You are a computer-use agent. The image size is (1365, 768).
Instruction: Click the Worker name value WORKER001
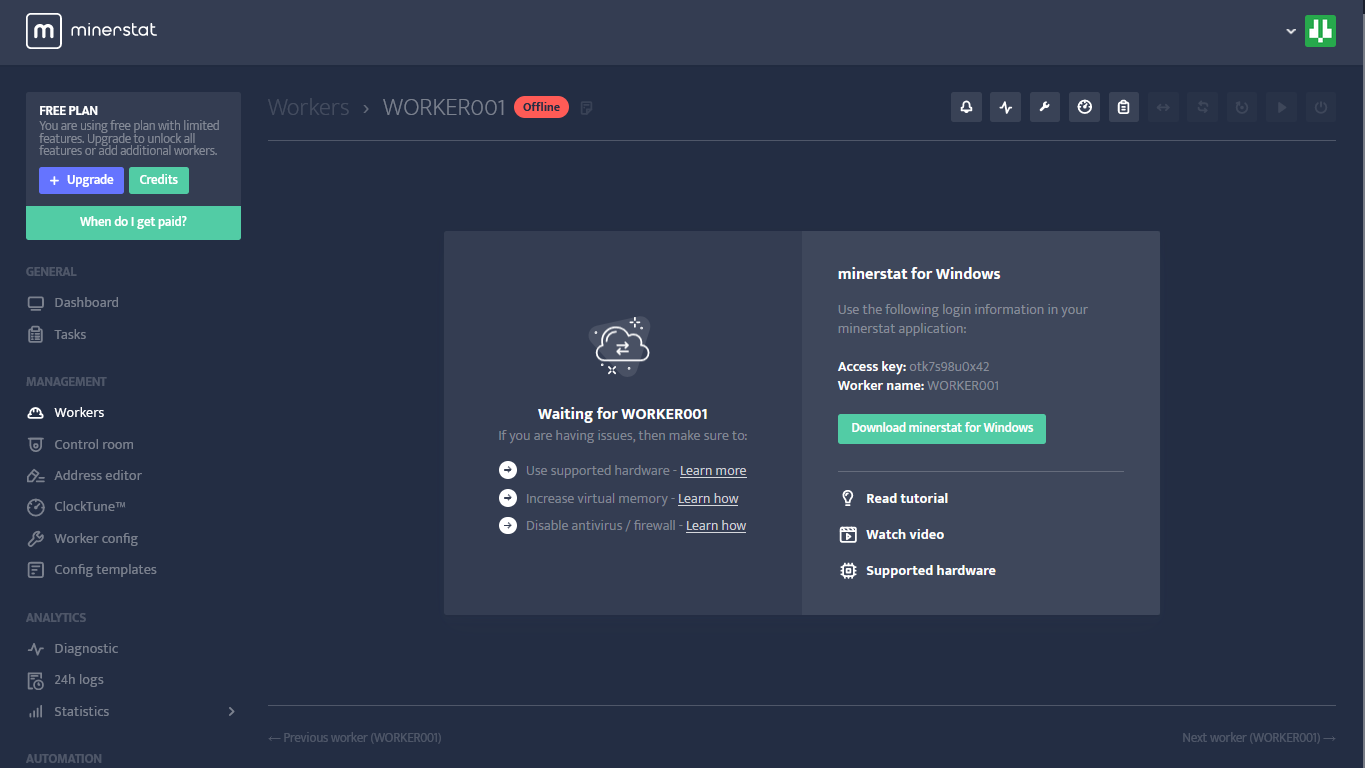pos(963,386)
